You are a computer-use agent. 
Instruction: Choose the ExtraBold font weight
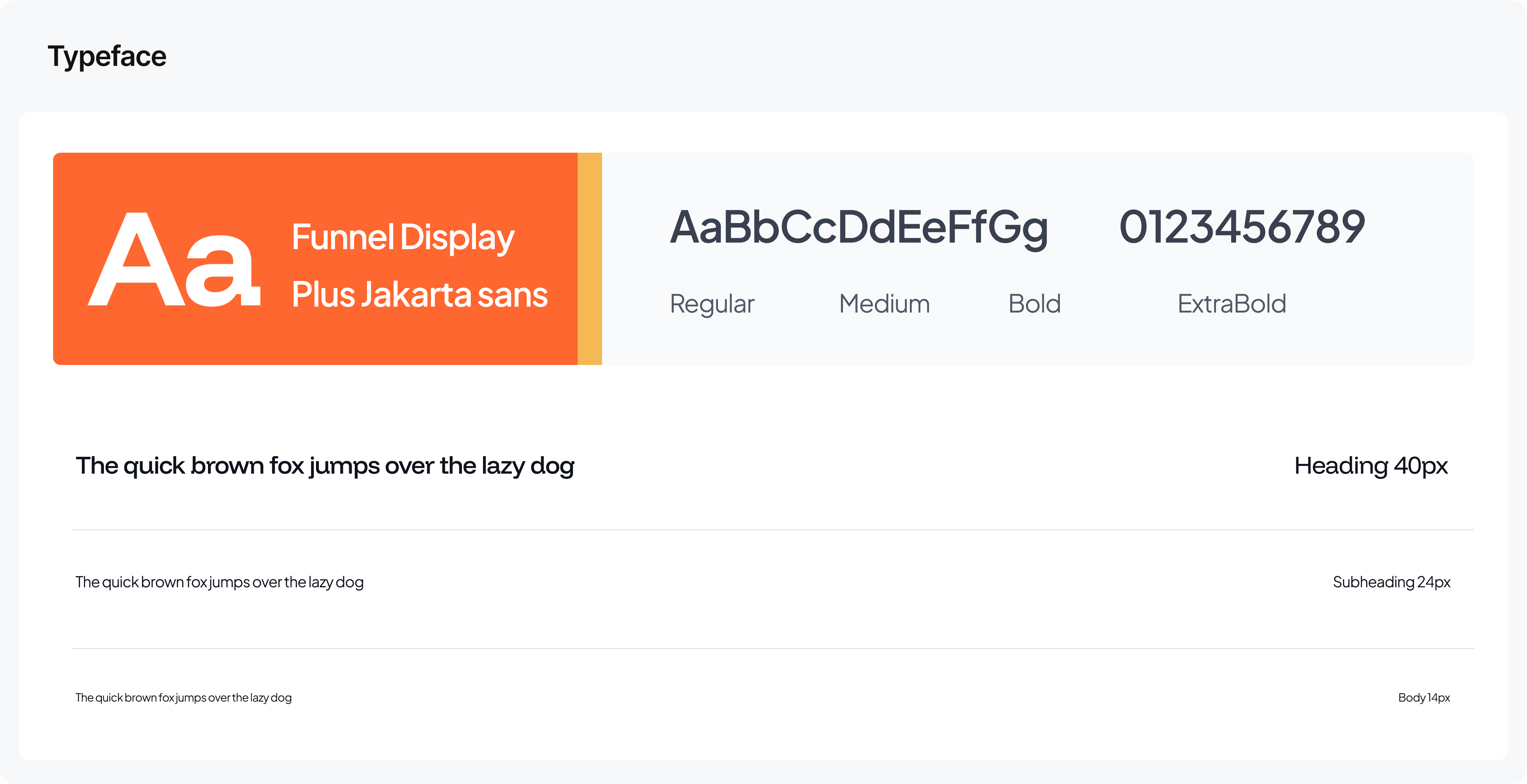(1232, 304)
